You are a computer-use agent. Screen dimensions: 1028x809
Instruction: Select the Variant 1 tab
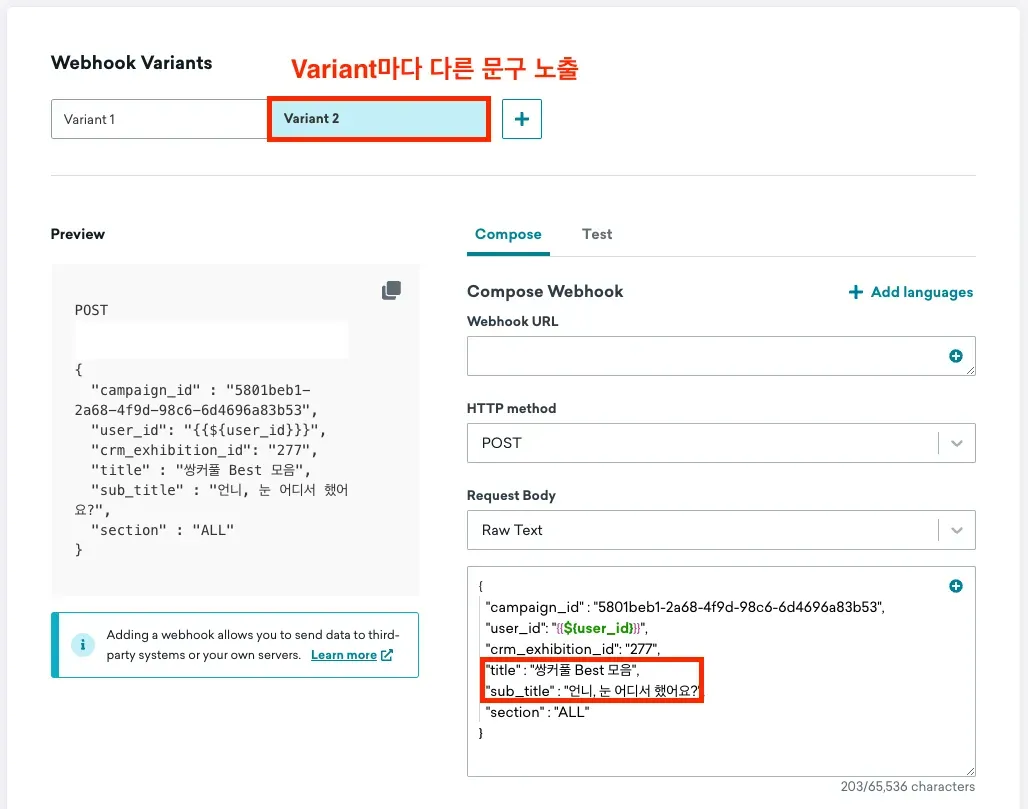click(159, 119)
